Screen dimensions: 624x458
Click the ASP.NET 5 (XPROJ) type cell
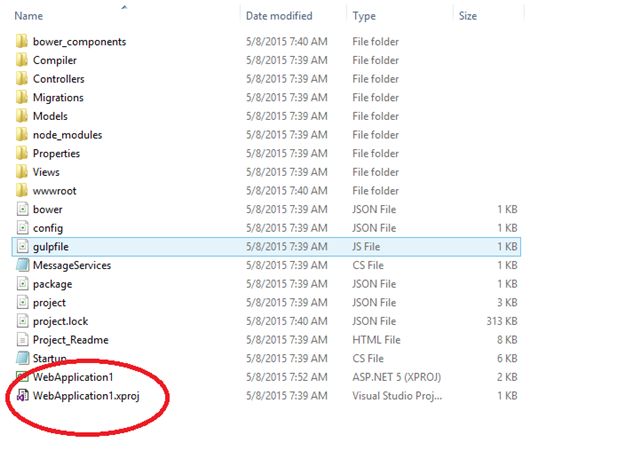point(396,377)
